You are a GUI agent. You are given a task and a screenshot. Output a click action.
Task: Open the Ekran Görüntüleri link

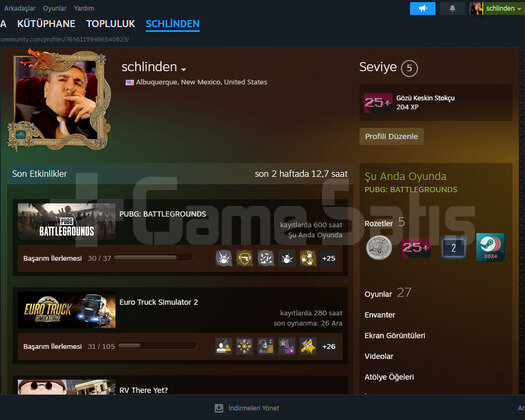click(x=395, y=336)
